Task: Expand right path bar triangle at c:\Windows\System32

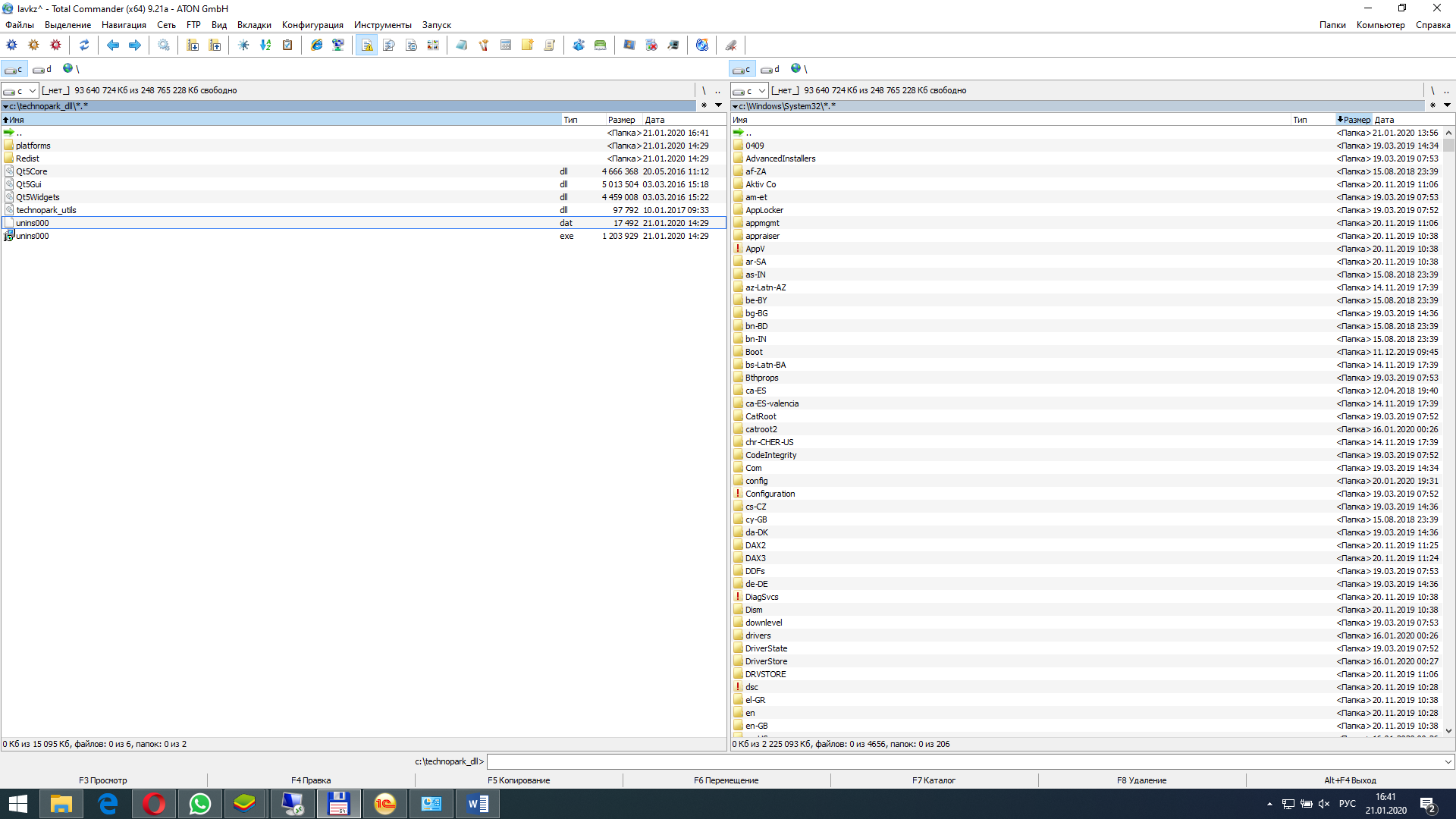Action: pyautogui.click(x=735, y=106)
